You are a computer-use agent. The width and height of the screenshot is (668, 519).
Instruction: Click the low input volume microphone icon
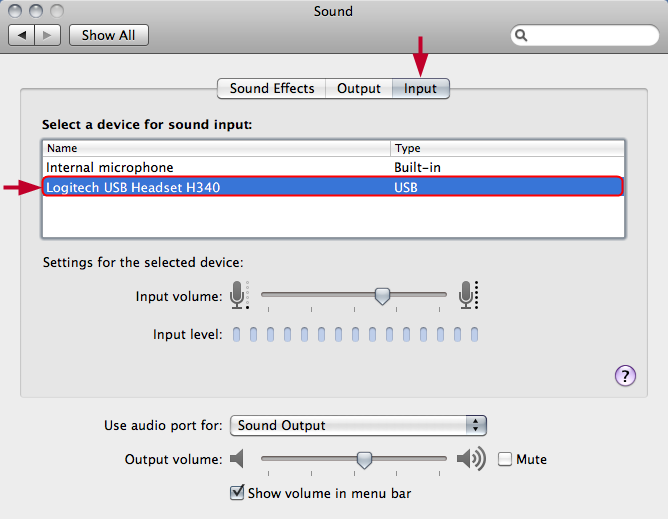pyautogui.click(x=239, y=294)
